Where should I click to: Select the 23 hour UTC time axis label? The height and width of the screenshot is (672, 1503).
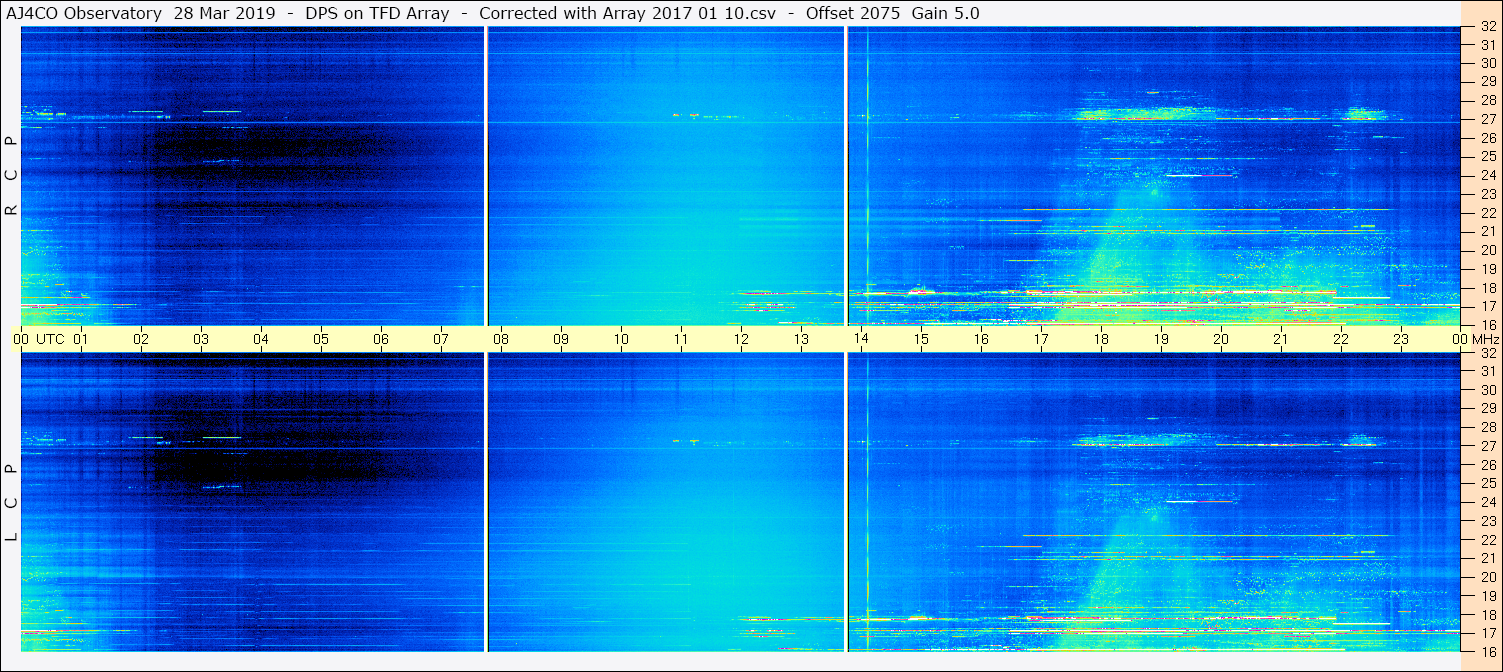[1401, 339]
